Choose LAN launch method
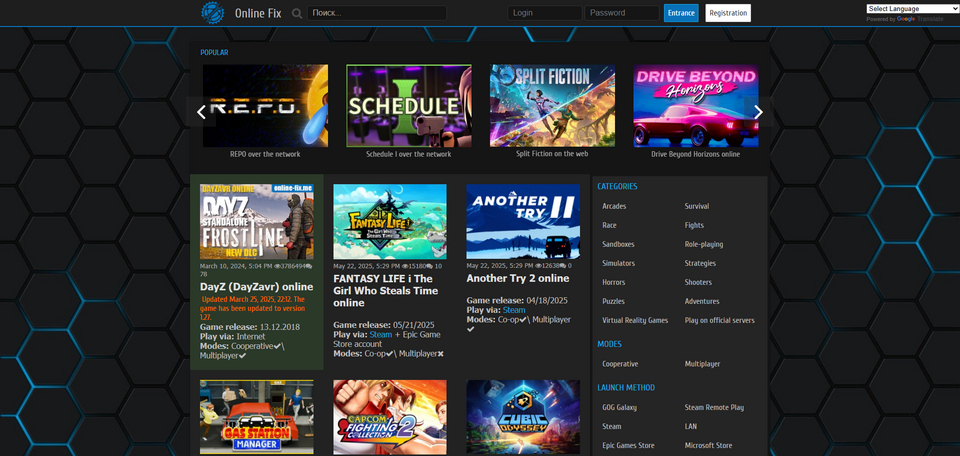Viewport: 960px width, 456px height. [x=691, y=426]
